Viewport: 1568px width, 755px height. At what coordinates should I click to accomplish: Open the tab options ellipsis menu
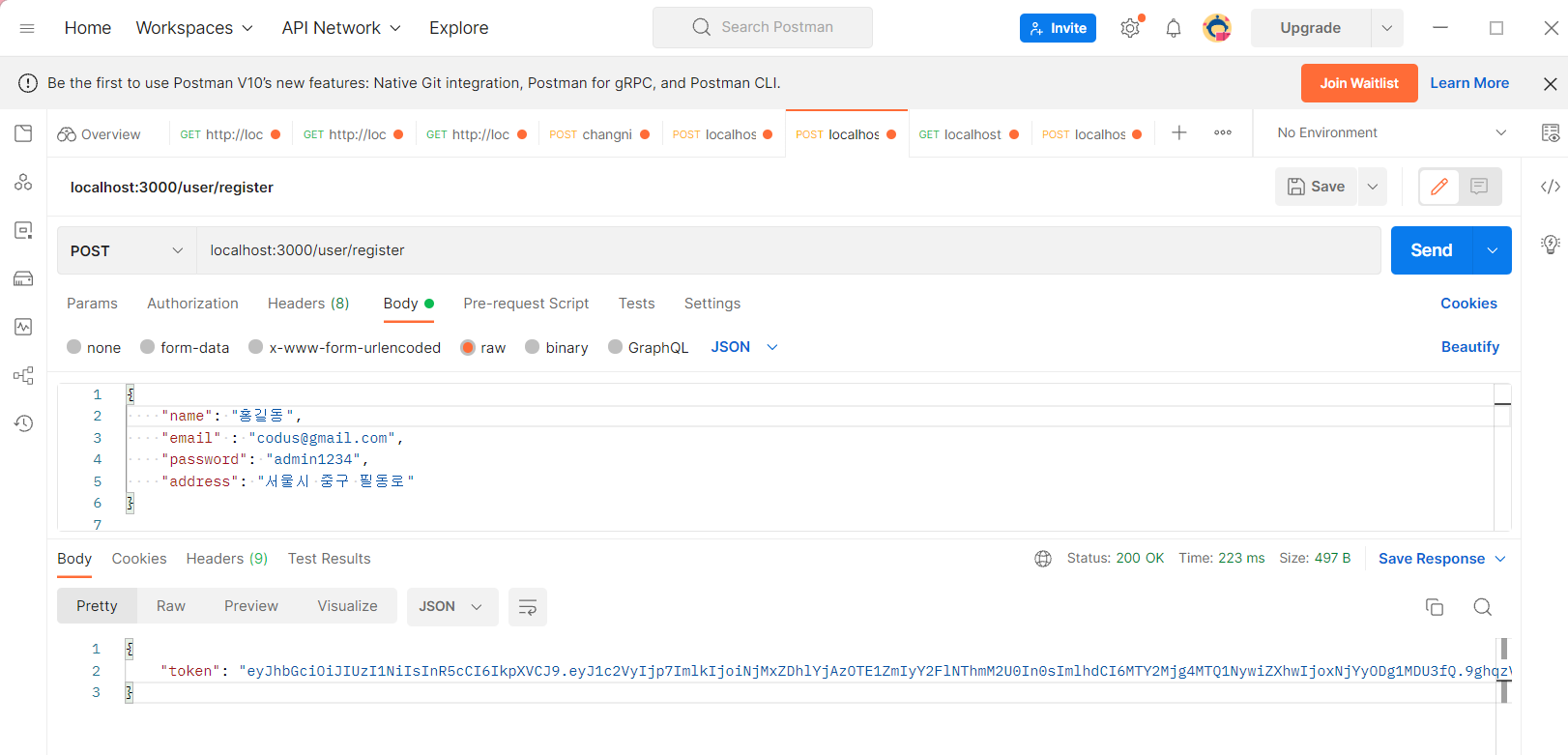(1223, 132)
